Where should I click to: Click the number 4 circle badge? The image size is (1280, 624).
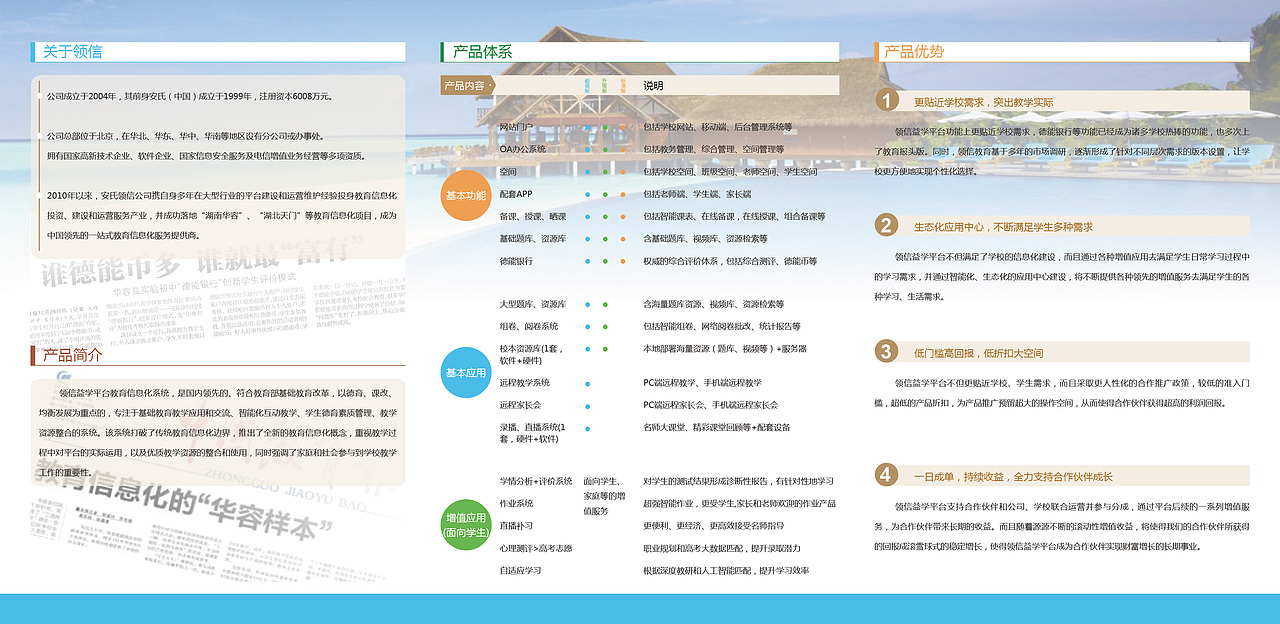pos(886,475)
